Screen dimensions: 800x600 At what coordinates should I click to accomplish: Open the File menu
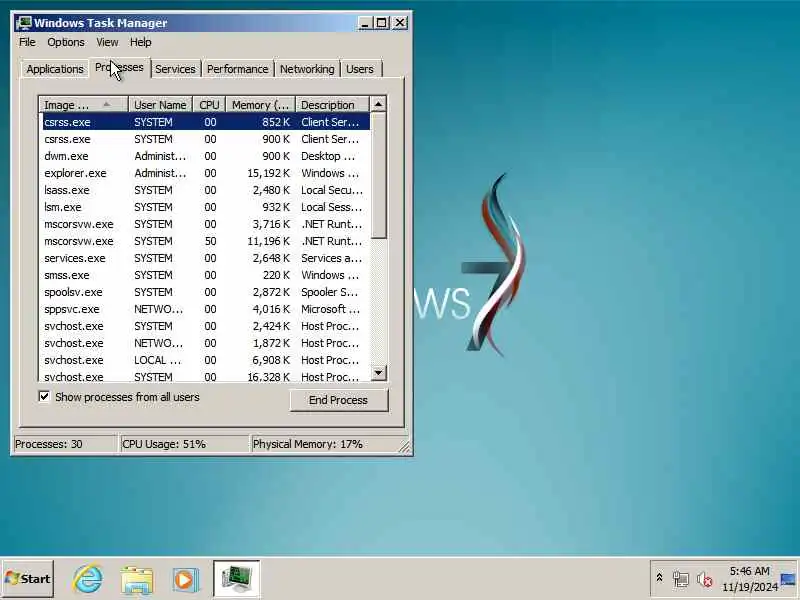click(28, 42)
